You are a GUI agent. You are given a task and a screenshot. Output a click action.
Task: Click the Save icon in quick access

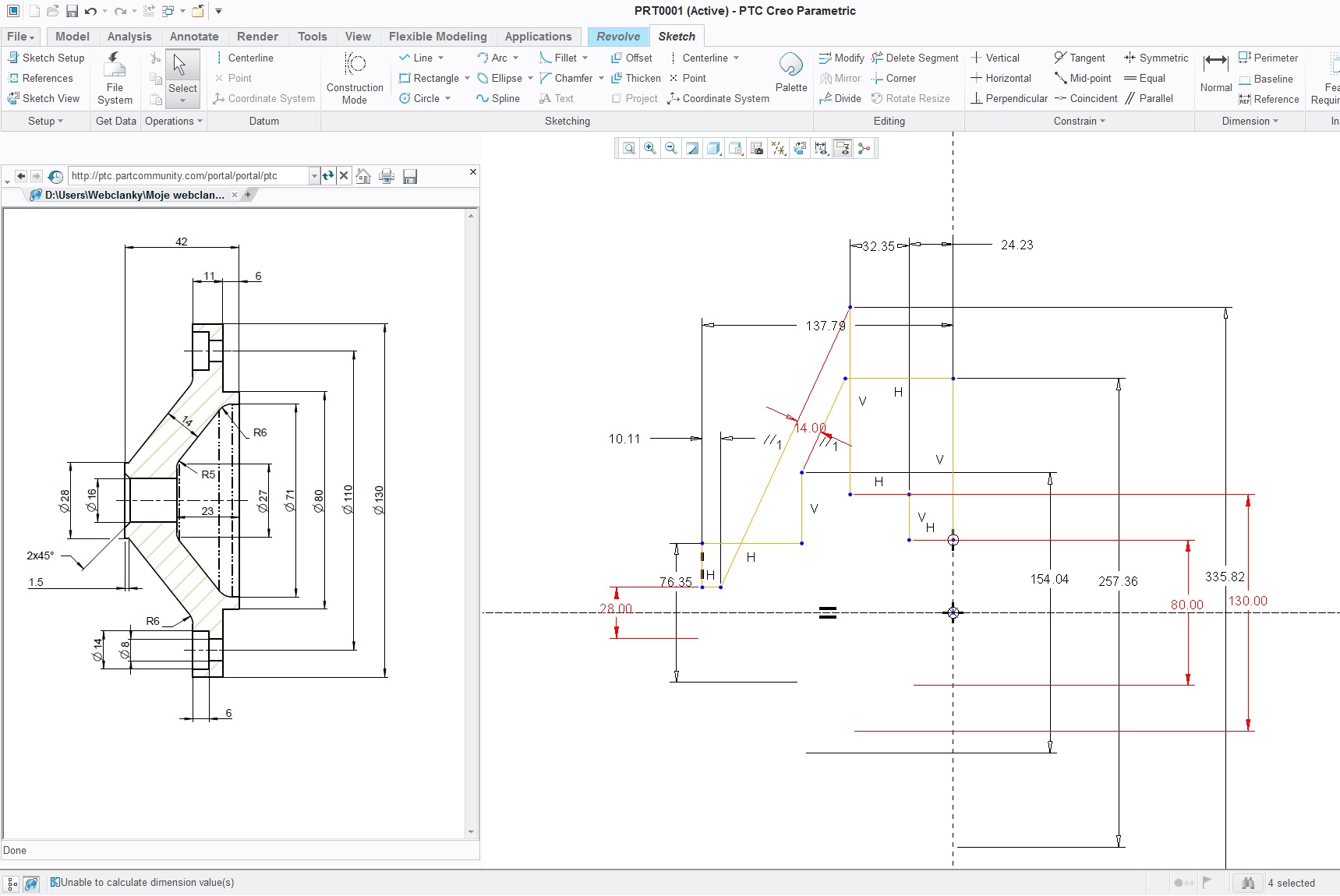[x=72, y=11]
